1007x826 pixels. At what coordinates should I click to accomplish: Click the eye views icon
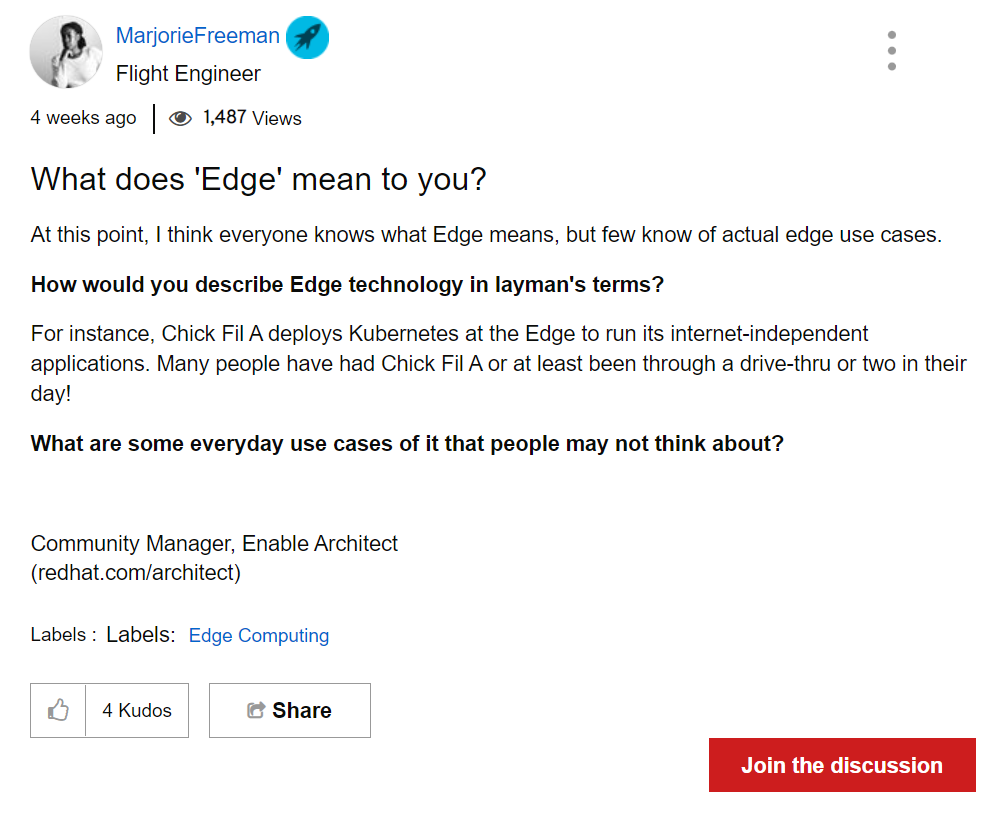click(180, 118)
